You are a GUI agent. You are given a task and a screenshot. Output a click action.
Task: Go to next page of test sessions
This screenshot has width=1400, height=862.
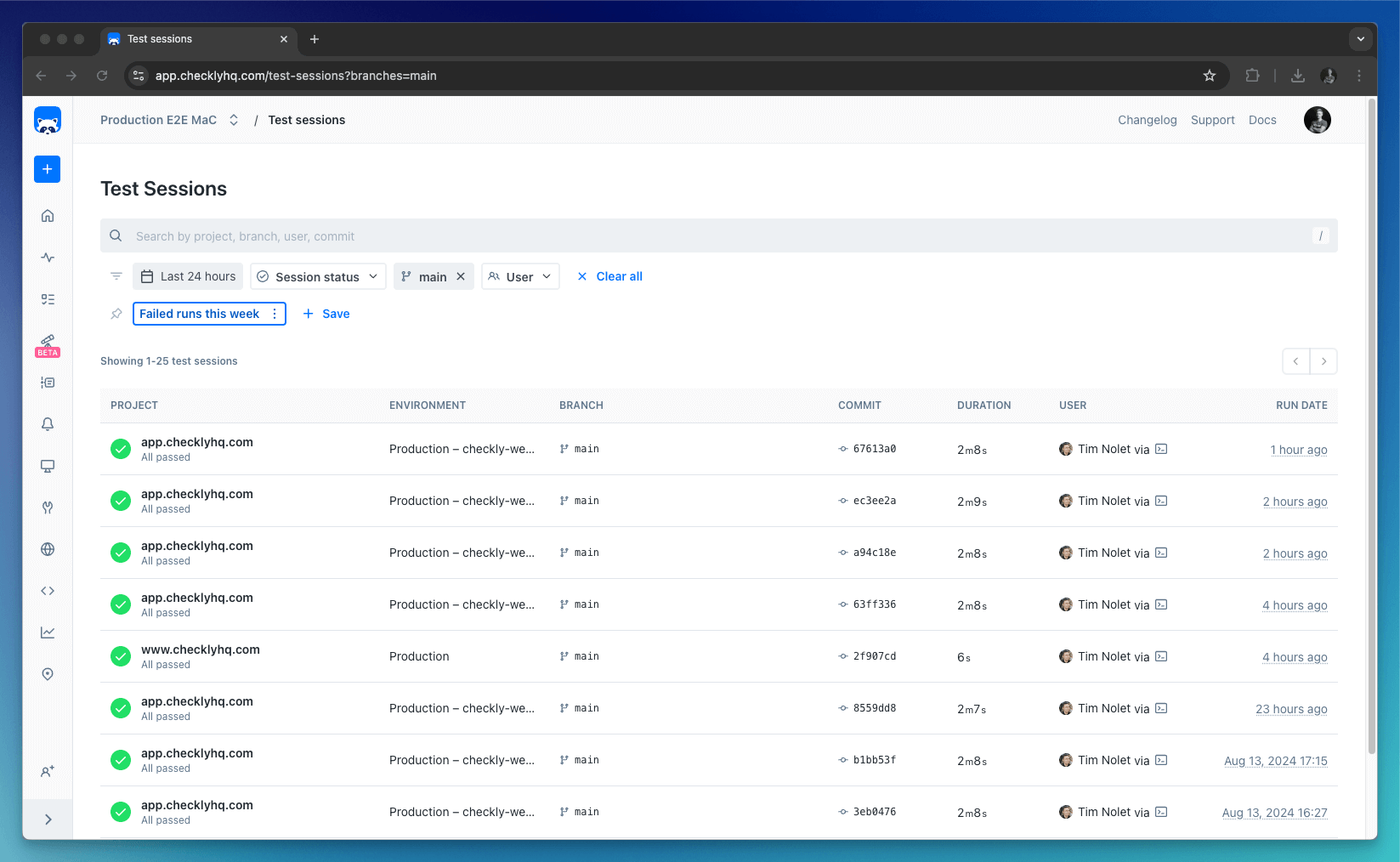1323,361
